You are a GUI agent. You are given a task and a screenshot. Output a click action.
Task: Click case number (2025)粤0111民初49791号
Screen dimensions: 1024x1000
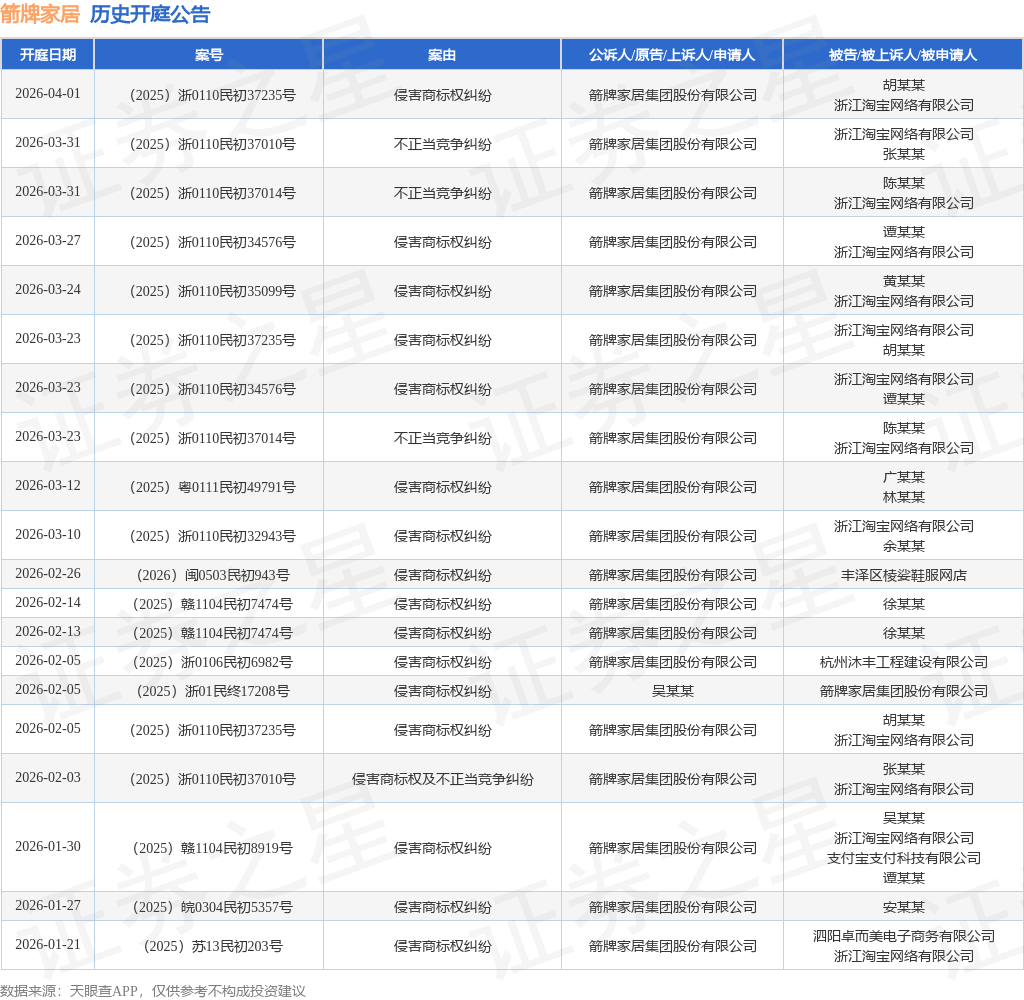point(213,487)
